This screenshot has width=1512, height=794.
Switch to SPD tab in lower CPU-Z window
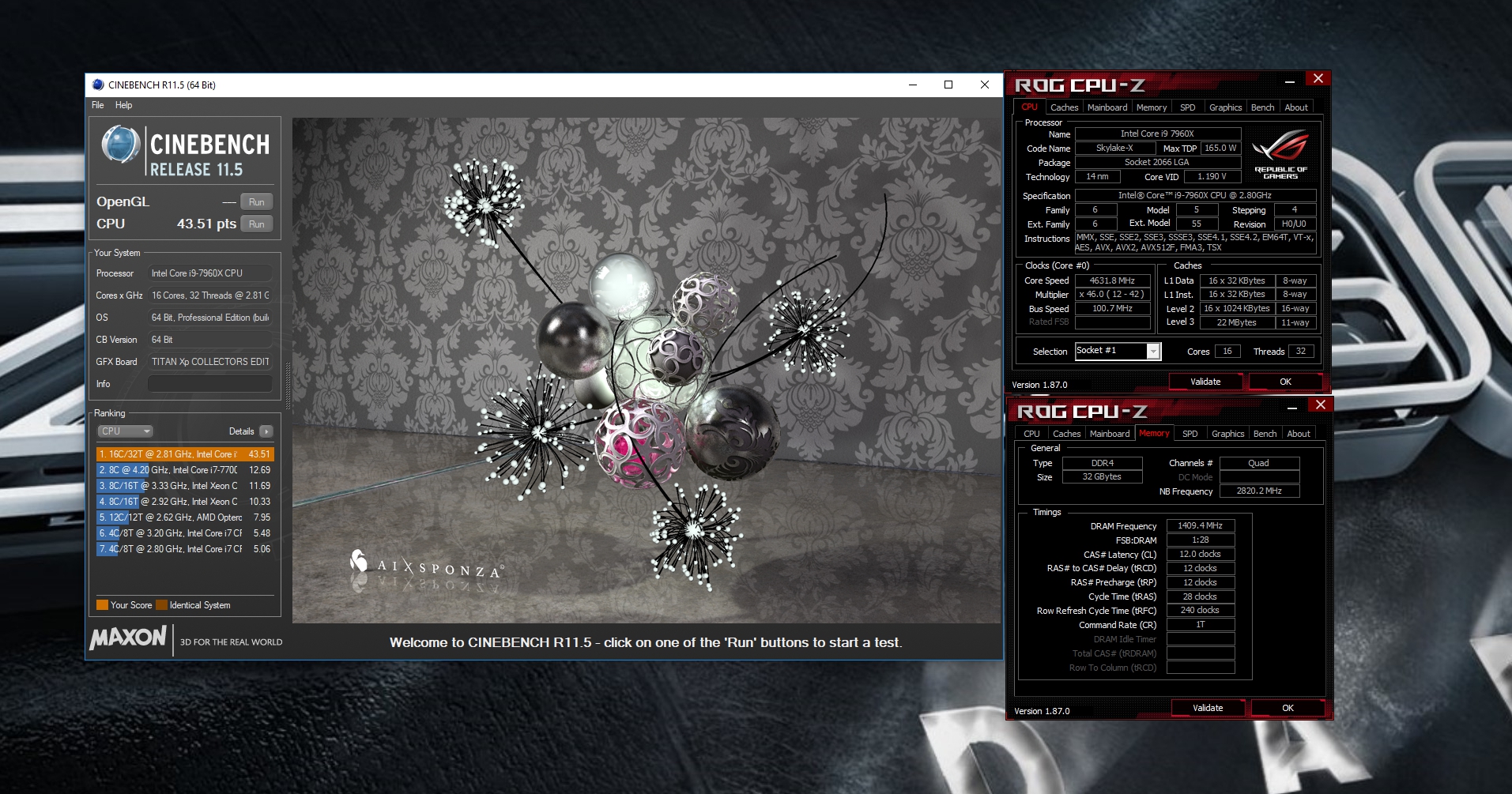(1190, 434)
